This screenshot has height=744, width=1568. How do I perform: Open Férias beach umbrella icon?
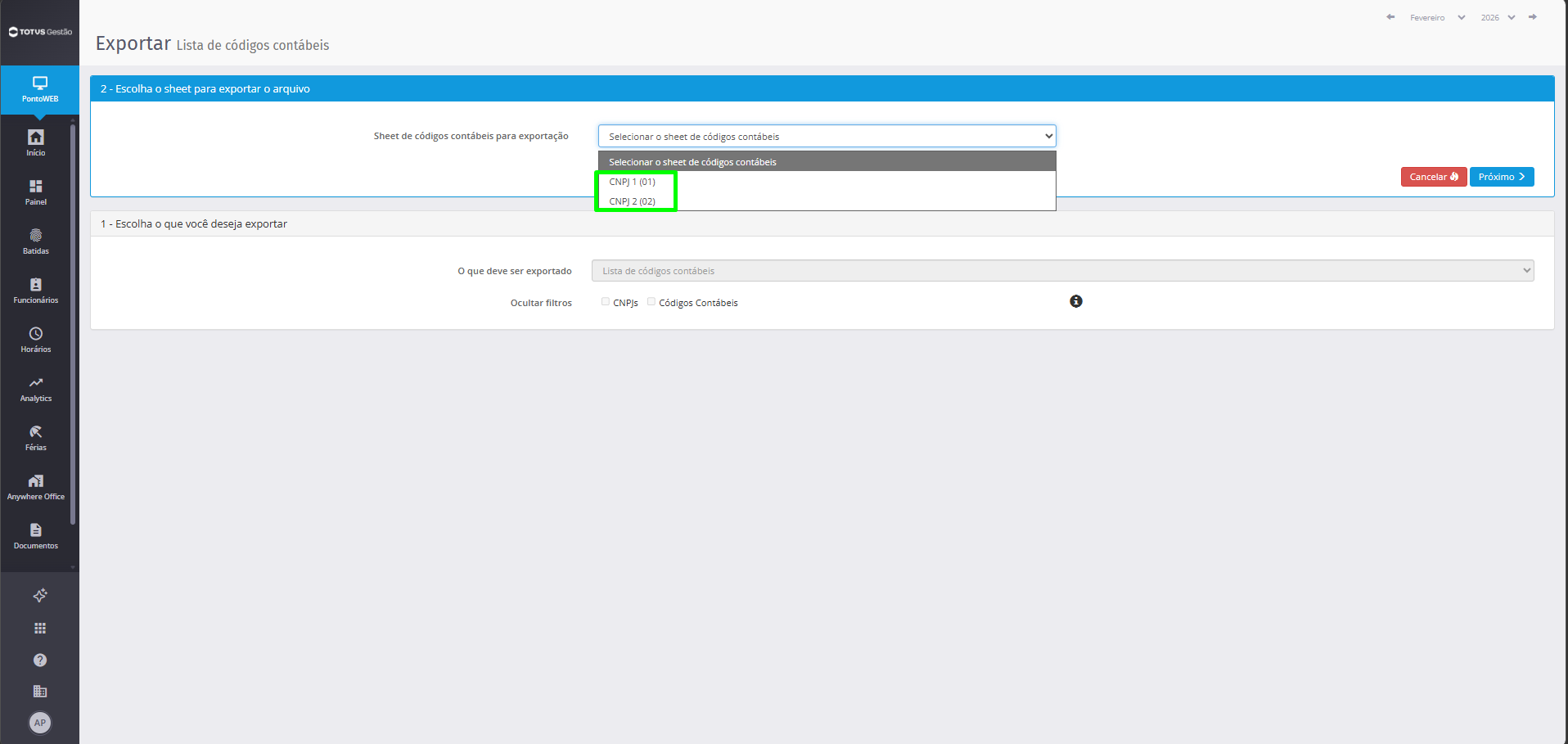pyautogui.click(x=36, y=437)
